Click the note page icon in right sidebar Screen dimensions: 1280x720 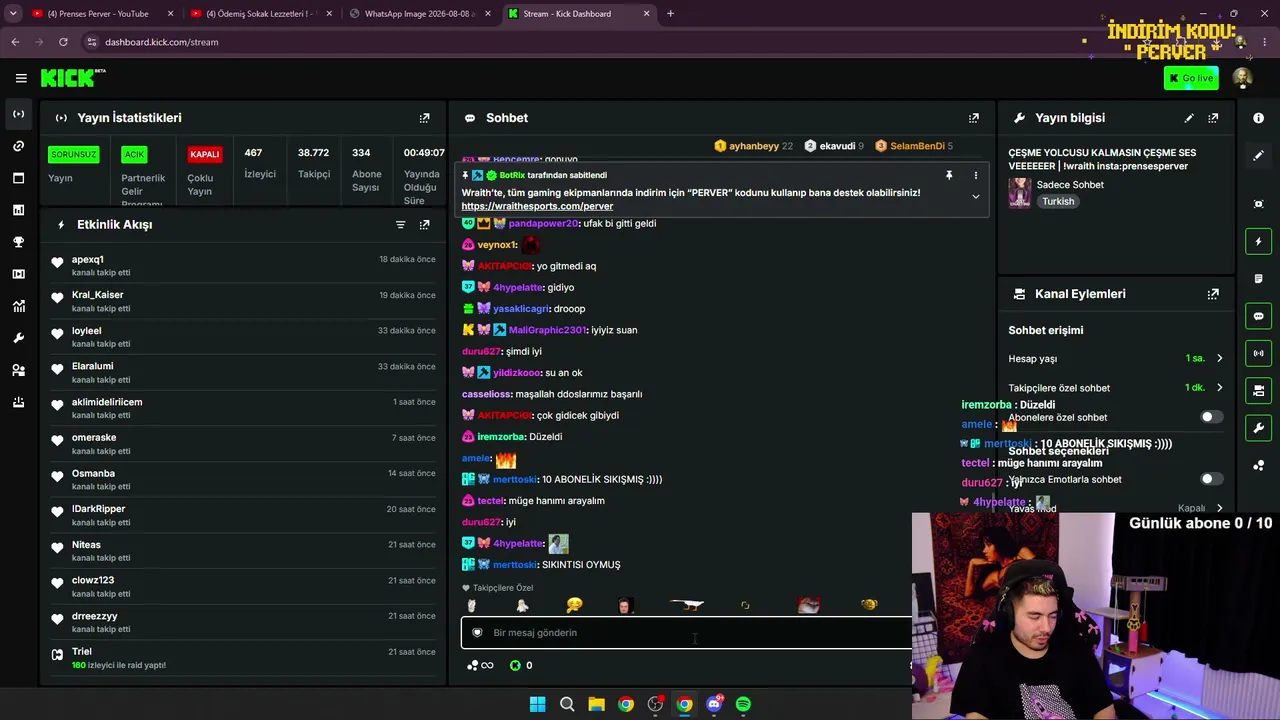point(1258,278)
